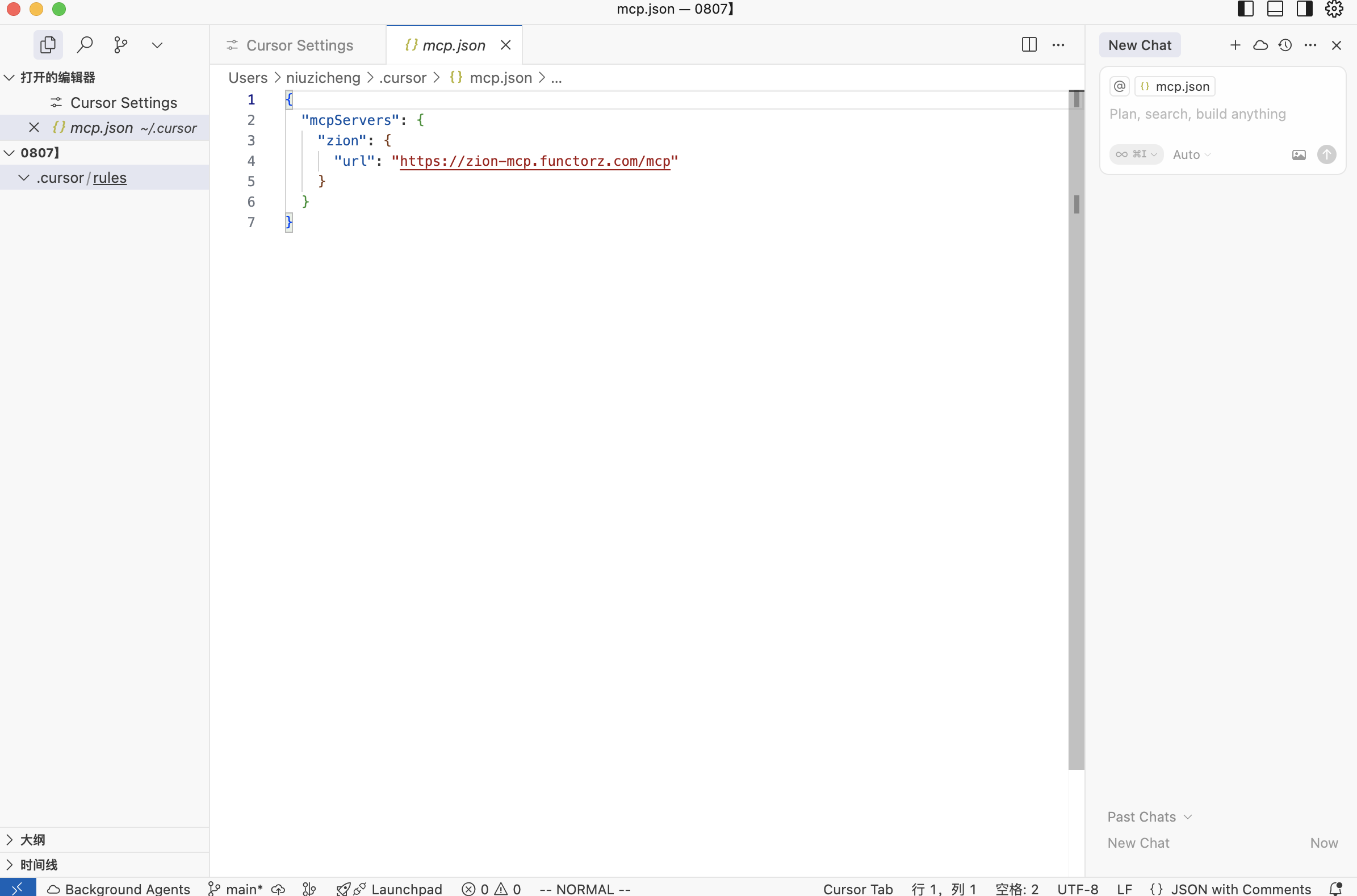This screenshot has width=1357, height=896.
Task: Open Cursor Tab status menu
Action: (x=857, y=889)
